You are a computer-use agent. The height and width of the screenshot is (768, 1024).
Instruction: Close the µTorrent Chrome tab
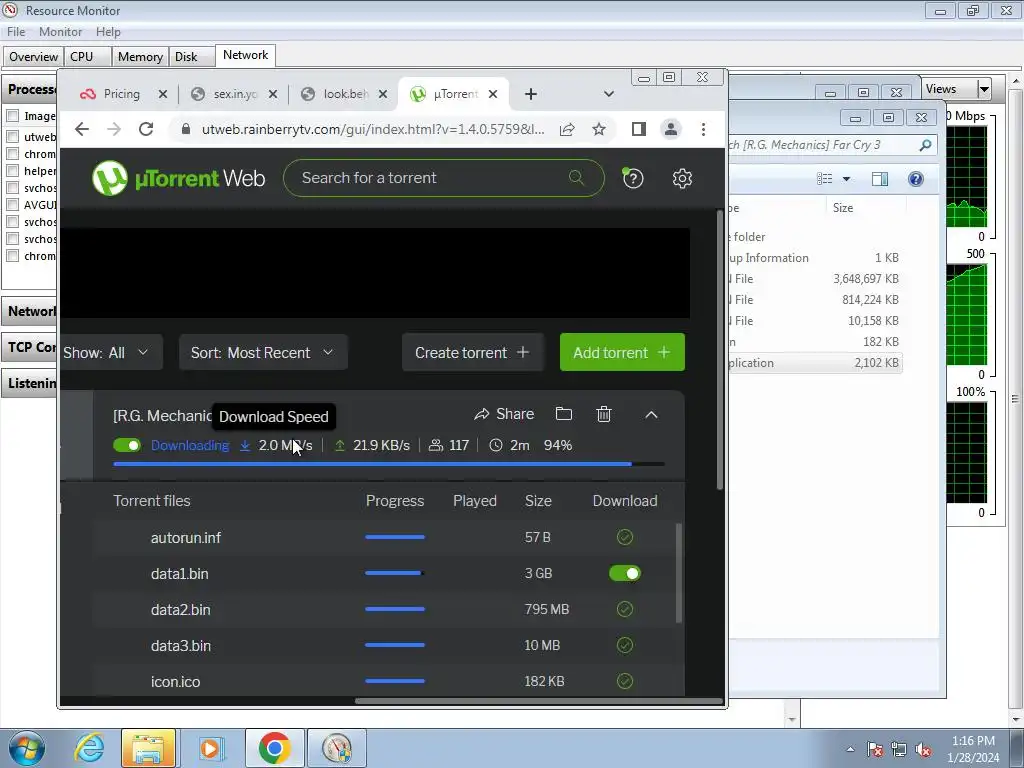pos(493,94)
